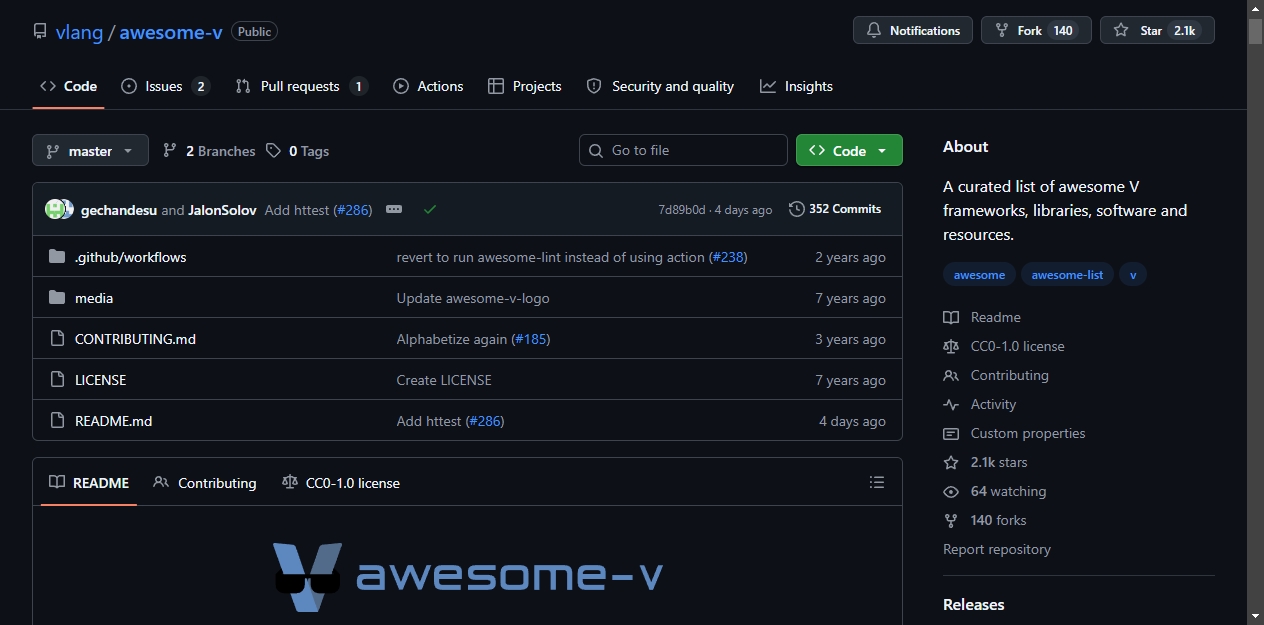The height and width of the screenshot is (625, 1264).
Task: Open the Create LICENSE commit message
Action: pyautogui.click(x=444, y=380)
